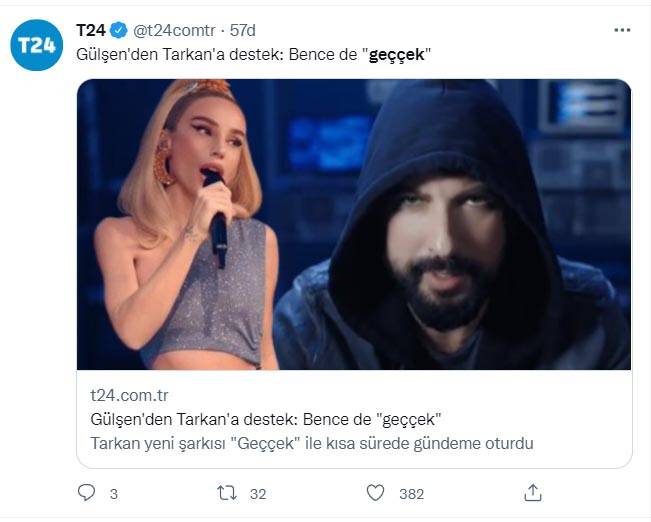Screen dimensions: 651x522
Task: Click the 57d timestamp
Action: 241,31
